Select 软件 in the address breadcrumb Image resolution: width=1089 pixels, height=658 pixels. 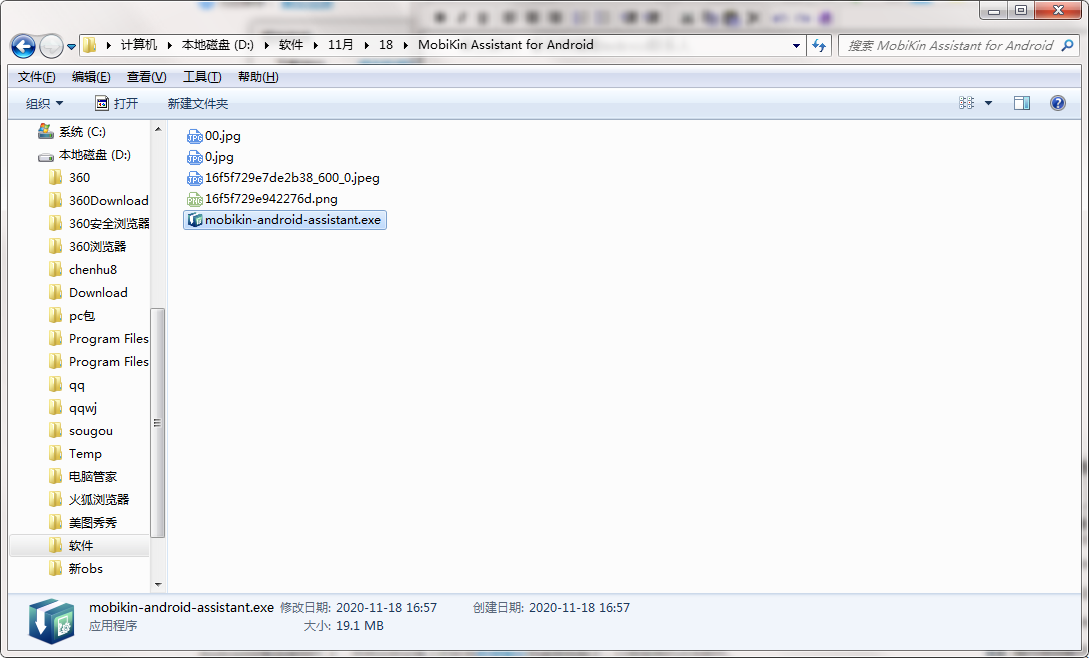point(291,45)
